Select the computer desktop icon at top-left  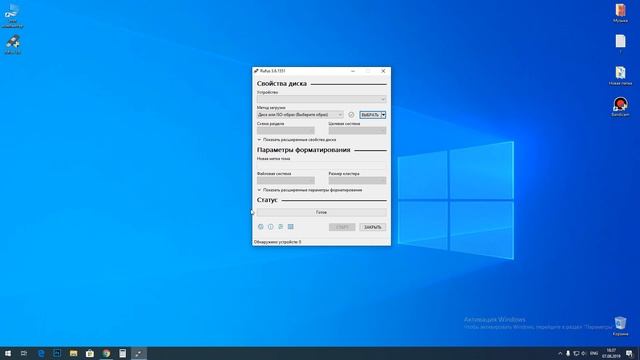(x=12, y=16)
